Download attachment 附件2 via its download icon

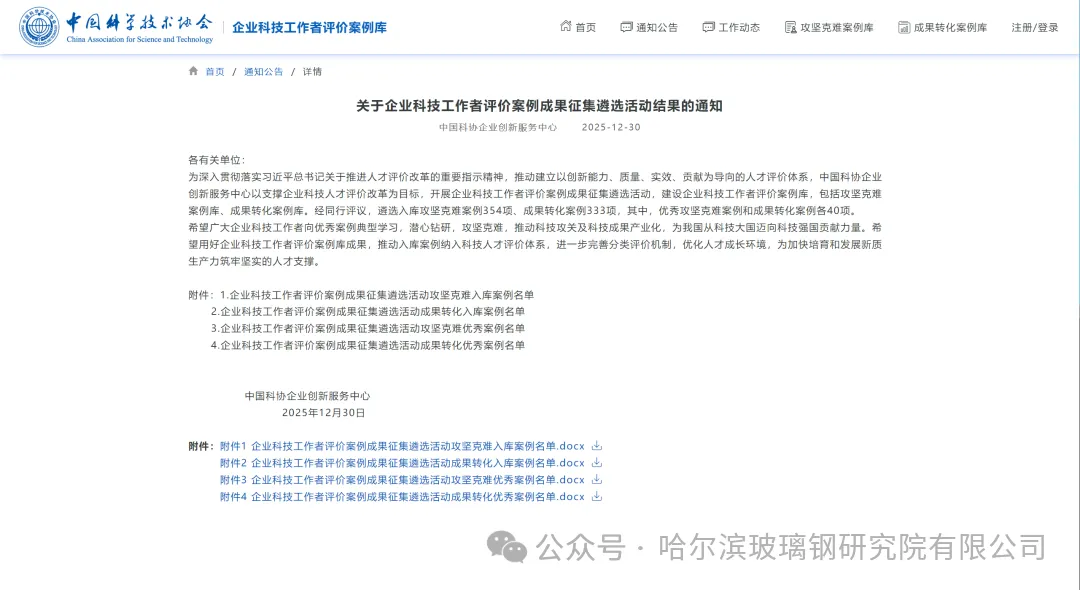click(x=596, y=463)
